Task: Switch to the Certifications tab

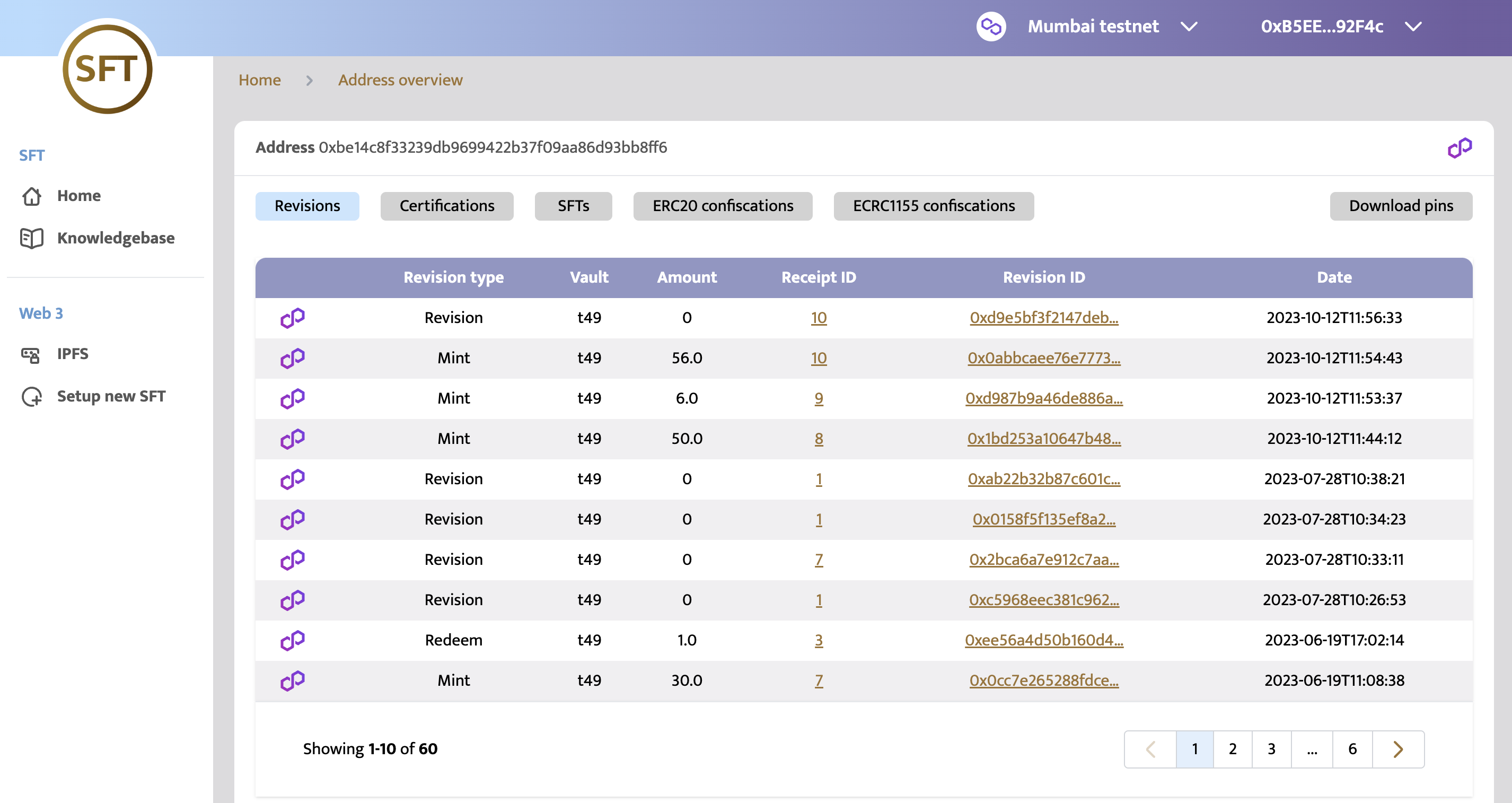Action: point(447,206)
